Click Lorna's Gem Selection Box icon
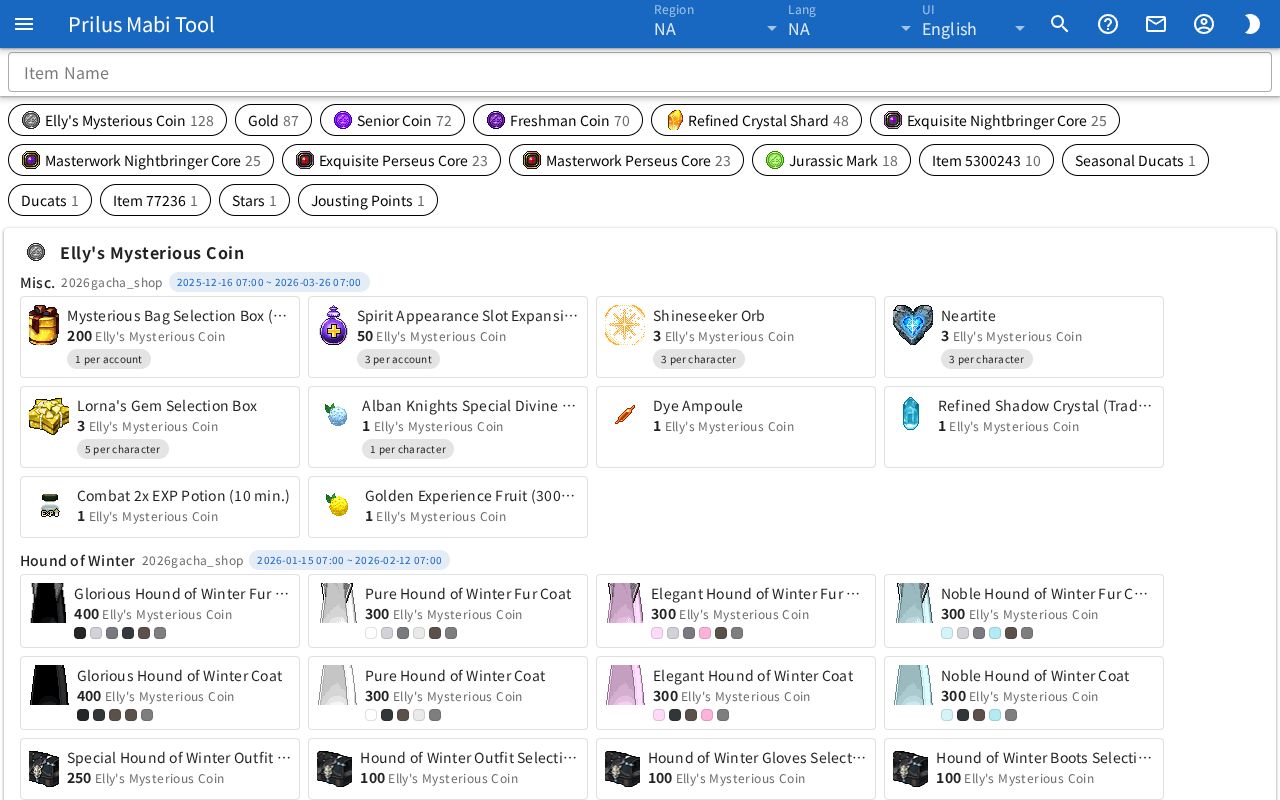The width and height of the screenshot is (1280, 800). coord(49,416)
